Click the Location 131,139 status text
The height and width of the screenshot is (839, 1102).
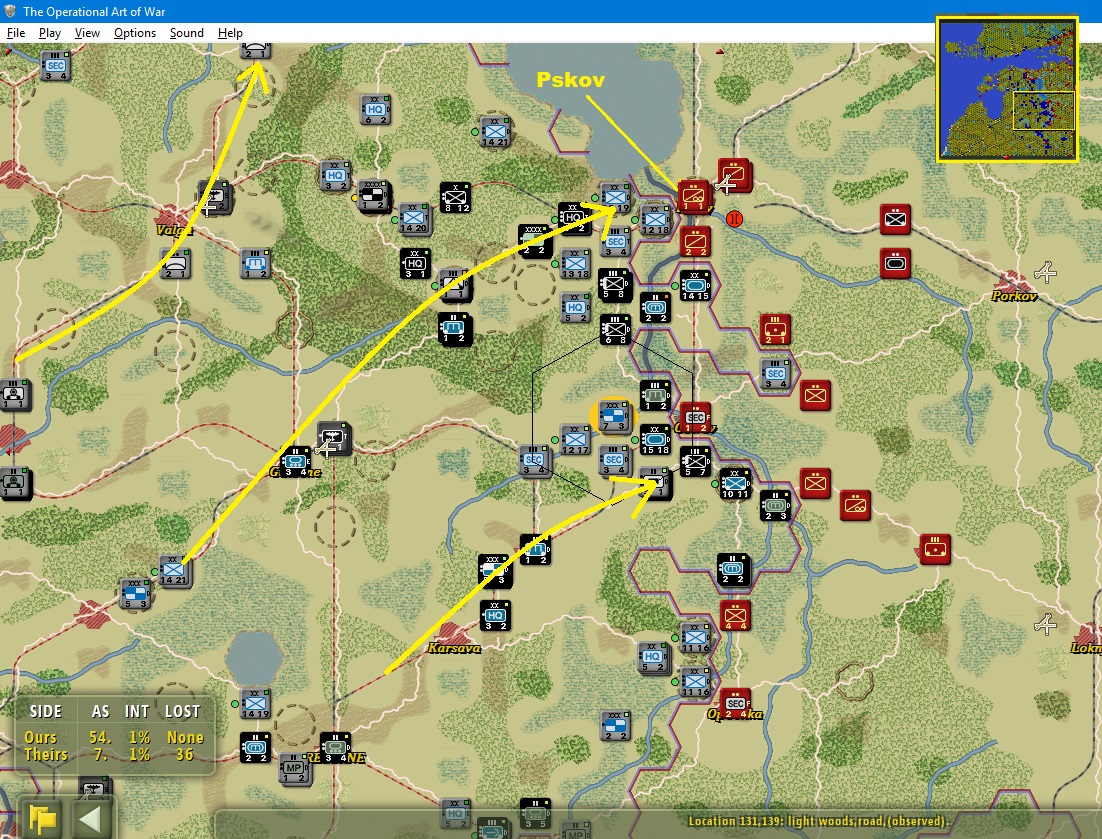coord(819,821)
